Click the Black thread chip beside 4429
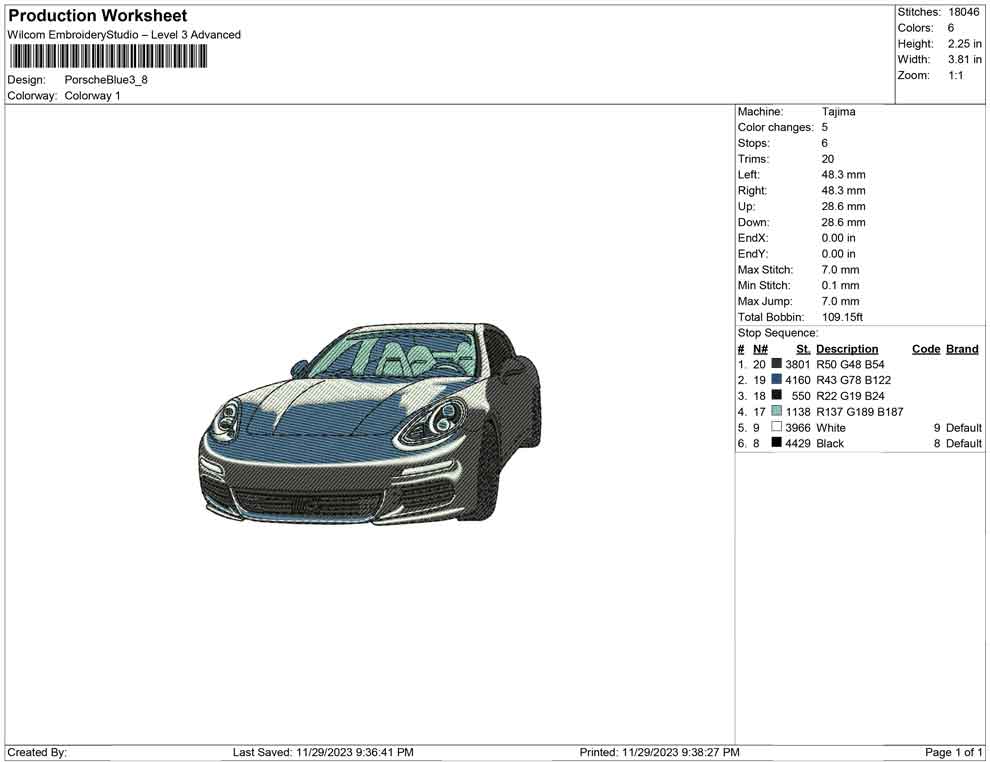This screenshot has height=762, width=990. 776,443
